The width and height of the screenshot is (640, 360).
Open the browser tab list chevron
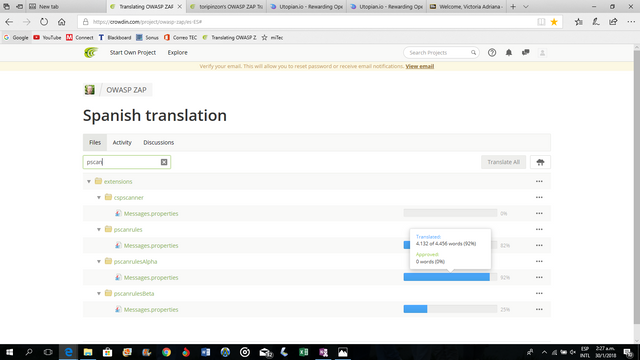(x=526, y=7)
